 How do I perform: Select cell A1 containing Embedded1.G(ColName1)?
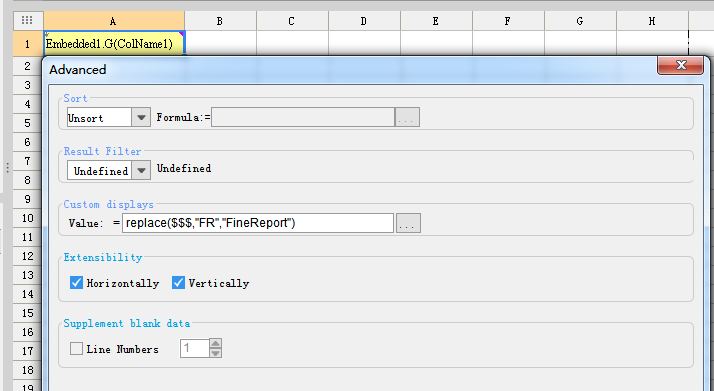point(114,44)
